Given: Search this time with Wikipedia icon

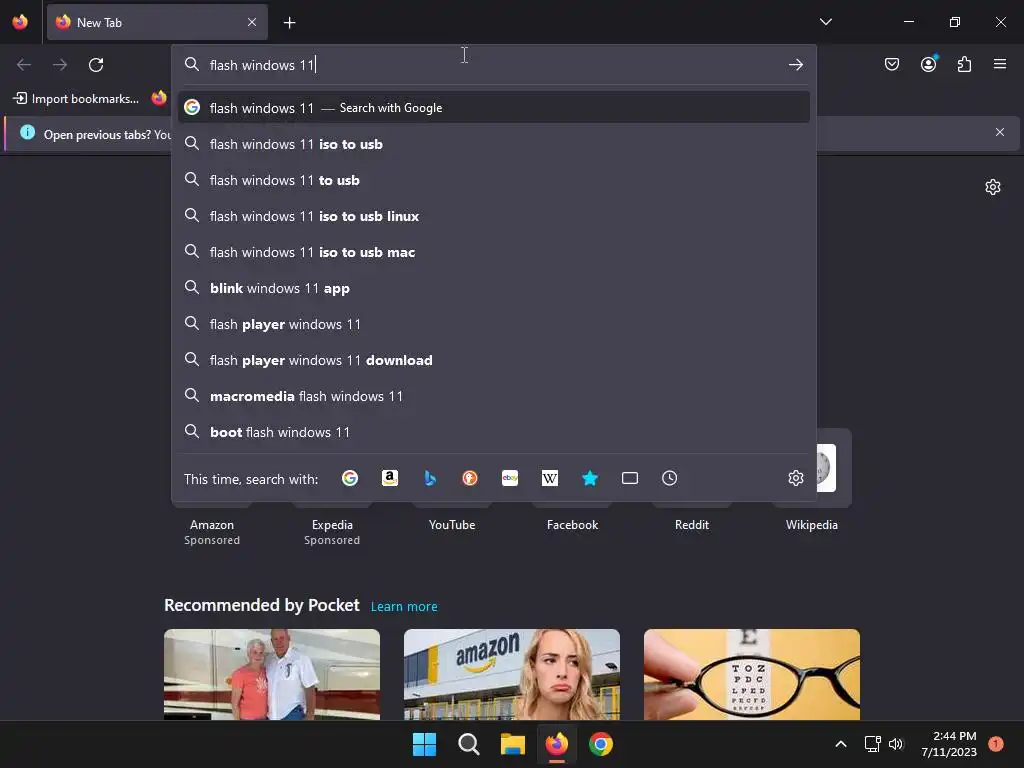Looking at the screenshot, I should 550,478.
